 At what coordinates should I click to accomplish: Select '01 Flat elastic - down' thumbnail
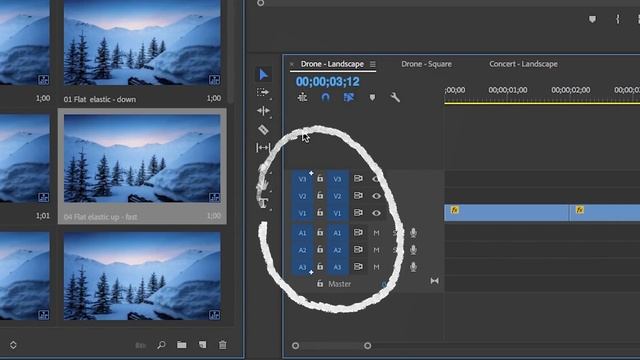pos(142,43)
